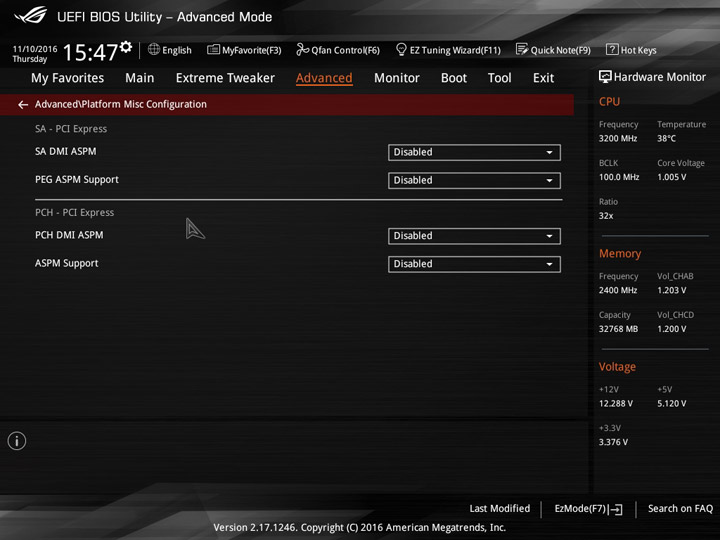Expand the ASPM Support dropdown
This screenshot has height=540, width=720.
pyautogui.click(x=474, y=264)
